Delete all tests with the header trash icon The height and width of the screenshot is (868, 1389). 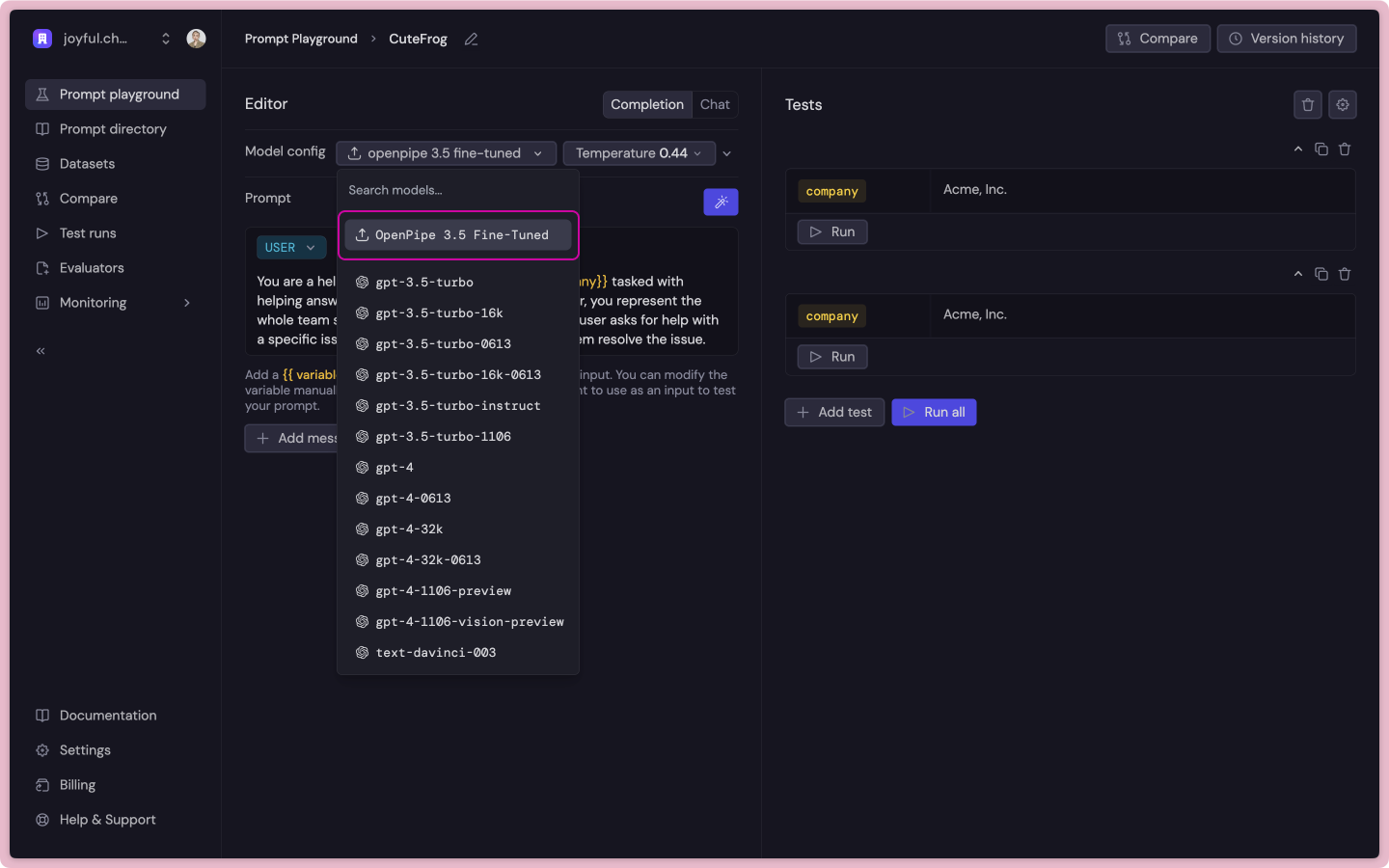[x=1308, y=105]
